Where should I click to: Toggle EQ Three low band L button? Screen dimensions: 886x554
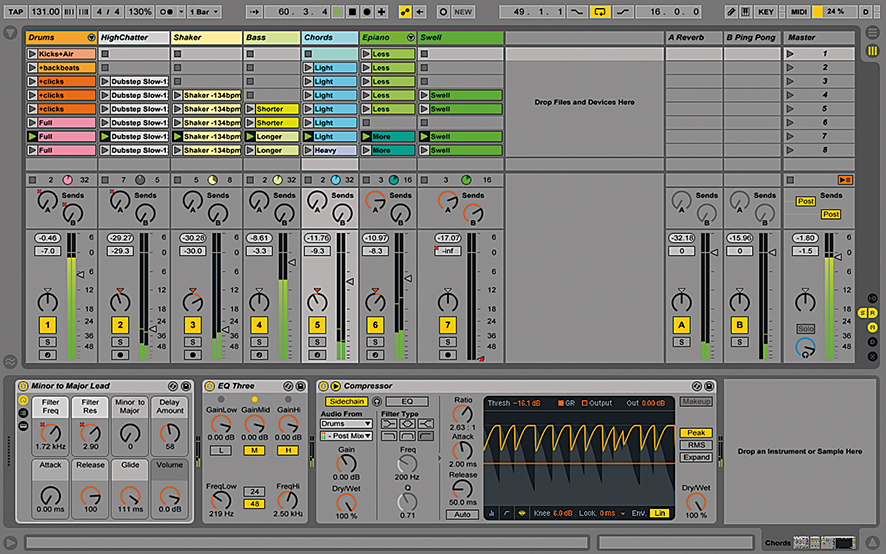pyautogui.click(x=221, y=451)
